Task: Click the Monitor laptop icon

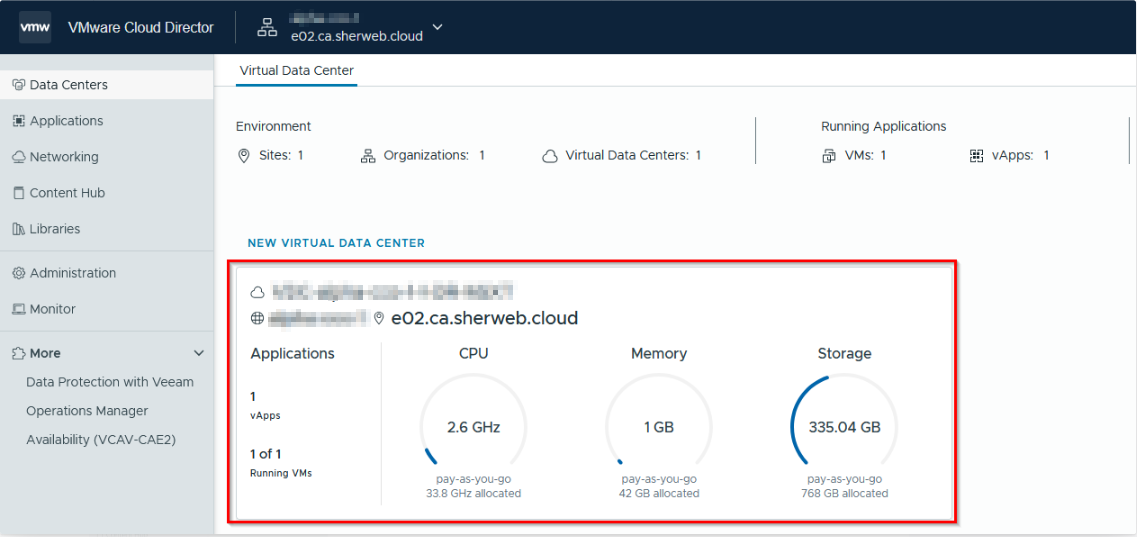Action: [19, 309]
